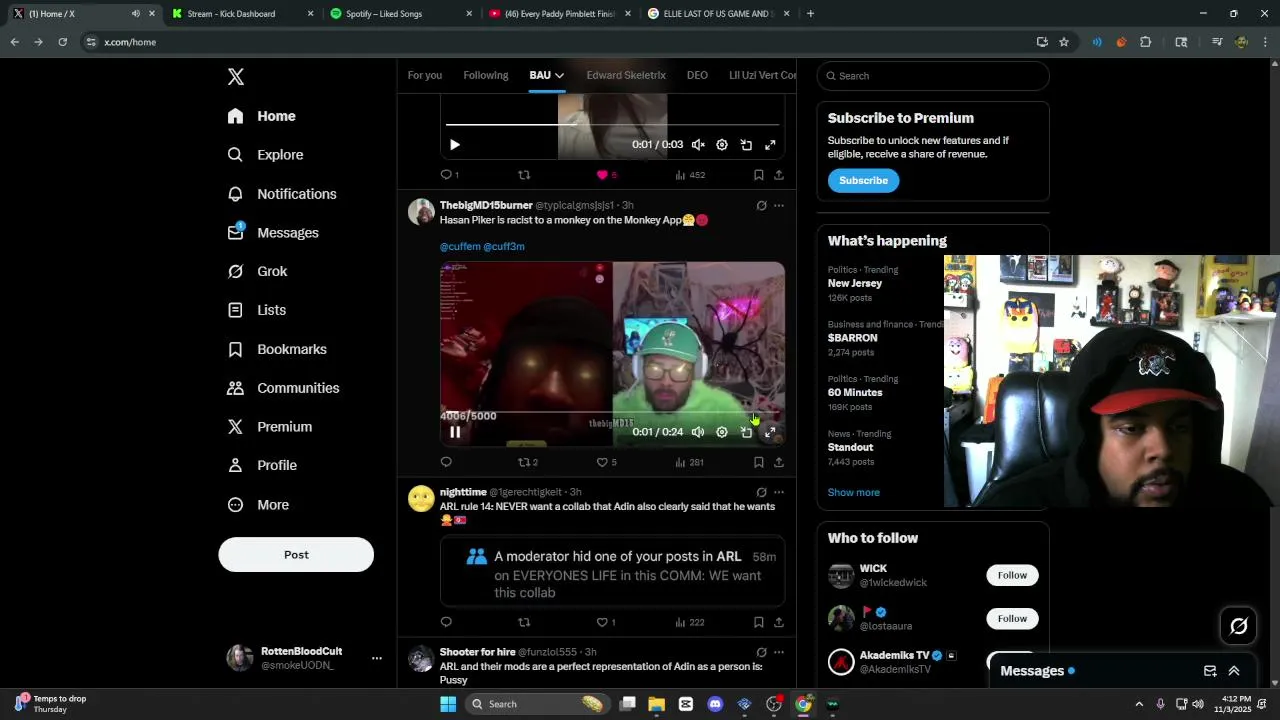Image resolution: width=1280 pixels, height=720 pixels.
Task: Like TheBigMD15burner post
Action: click(602, 462)
